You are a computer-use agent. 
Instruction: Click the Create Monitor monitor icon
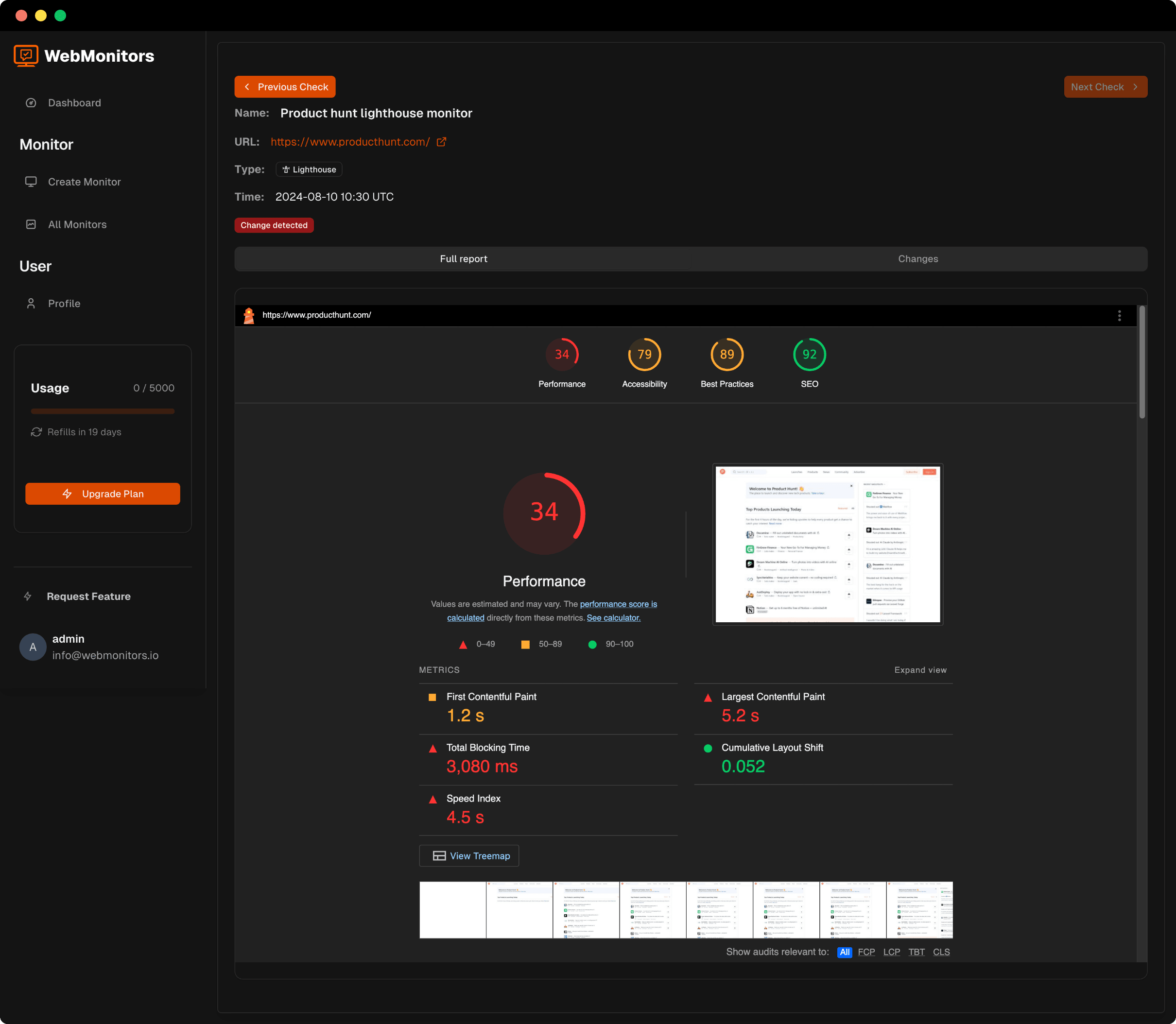pos(32,182)
